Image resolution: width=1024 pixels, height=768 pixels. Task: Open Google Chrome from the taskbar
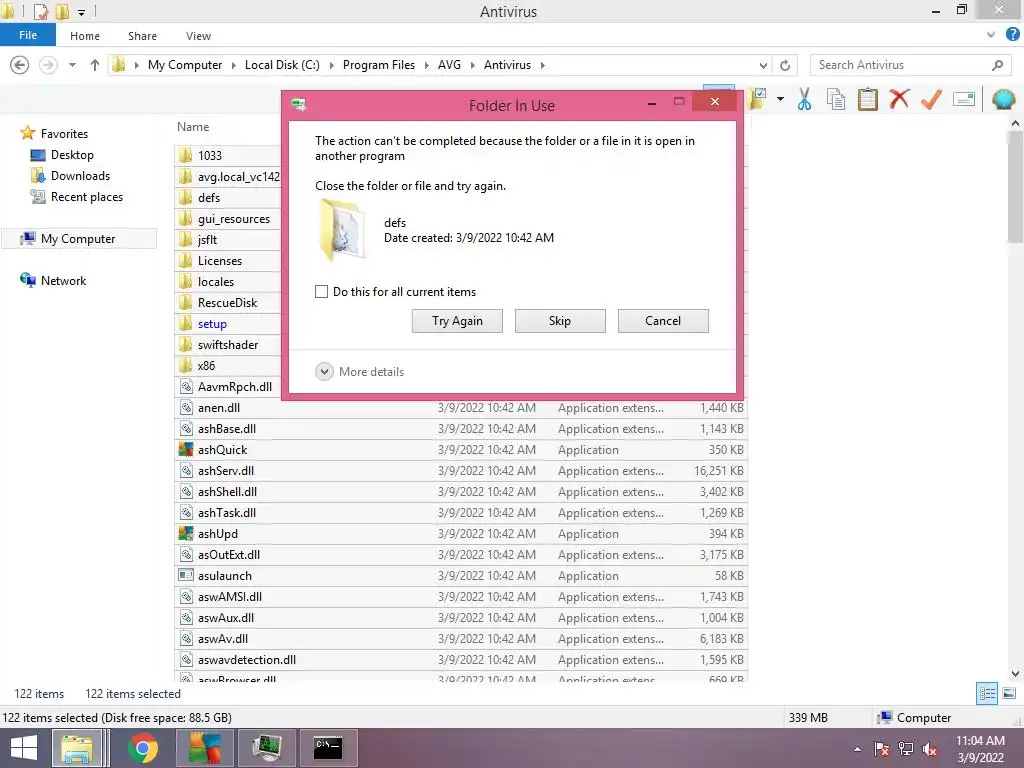coord(143,748)
